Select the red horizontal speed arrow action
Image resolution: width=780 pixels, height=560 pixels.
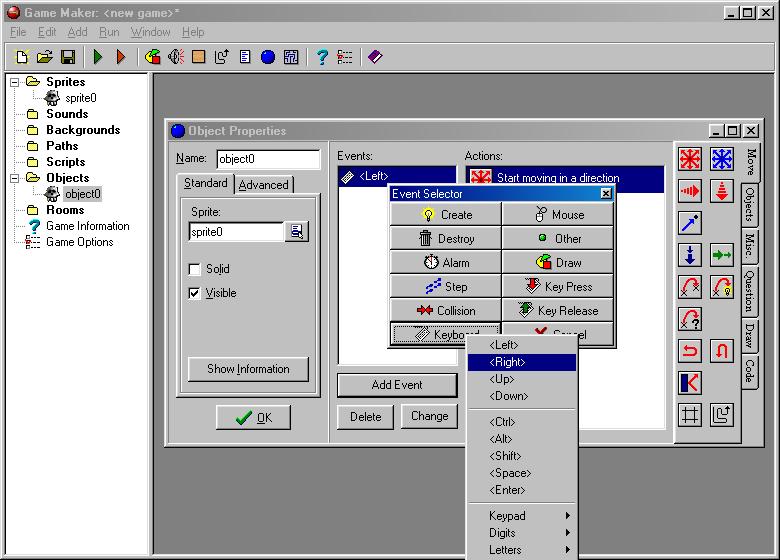coord(690,192)
